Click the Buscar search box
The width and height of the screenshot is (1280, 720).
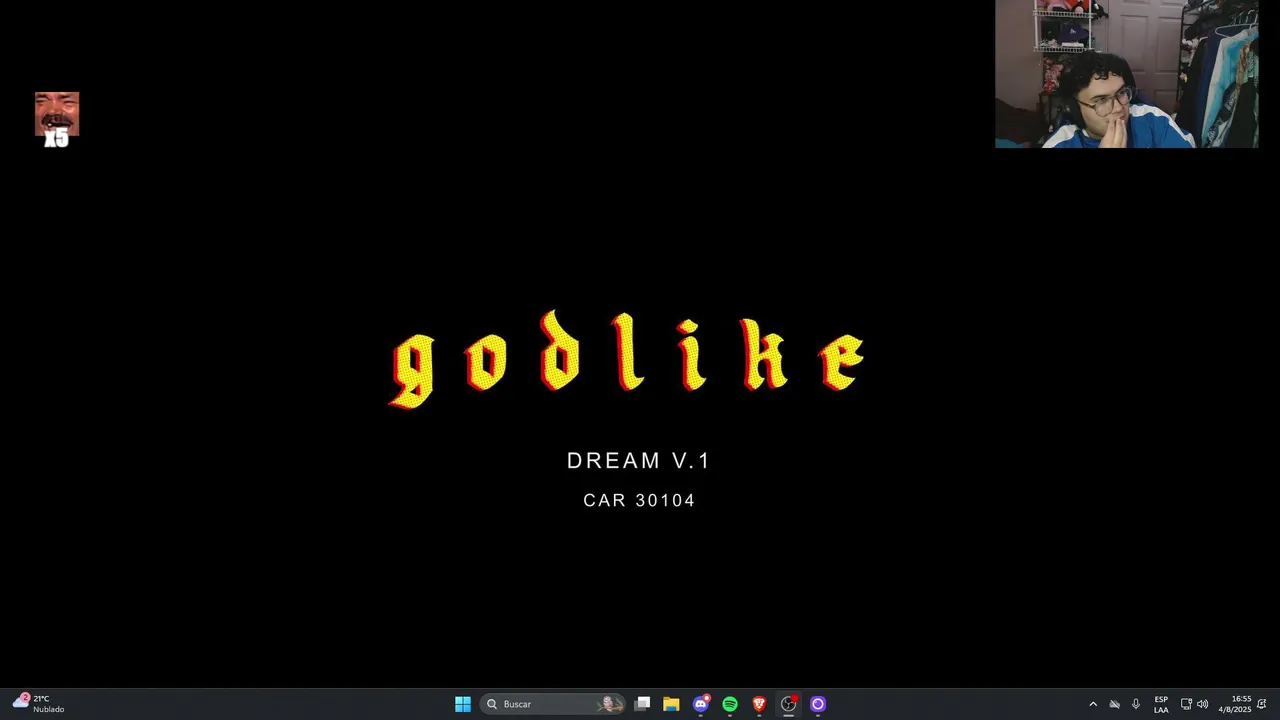click(552, 704)
